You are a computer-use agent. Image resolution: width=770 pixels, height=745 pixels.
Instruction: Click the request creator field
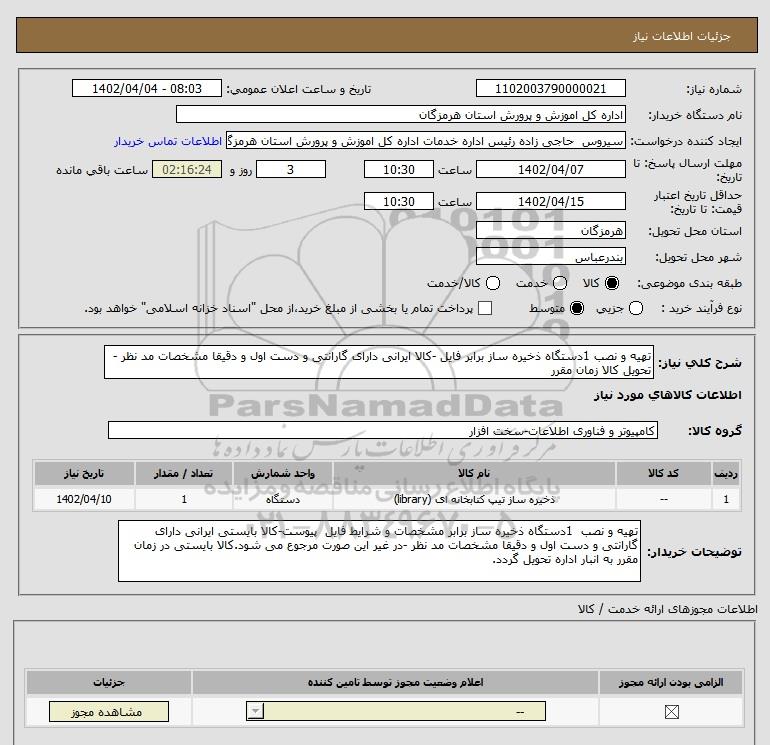pyautogui.click(x=426, y=140)
